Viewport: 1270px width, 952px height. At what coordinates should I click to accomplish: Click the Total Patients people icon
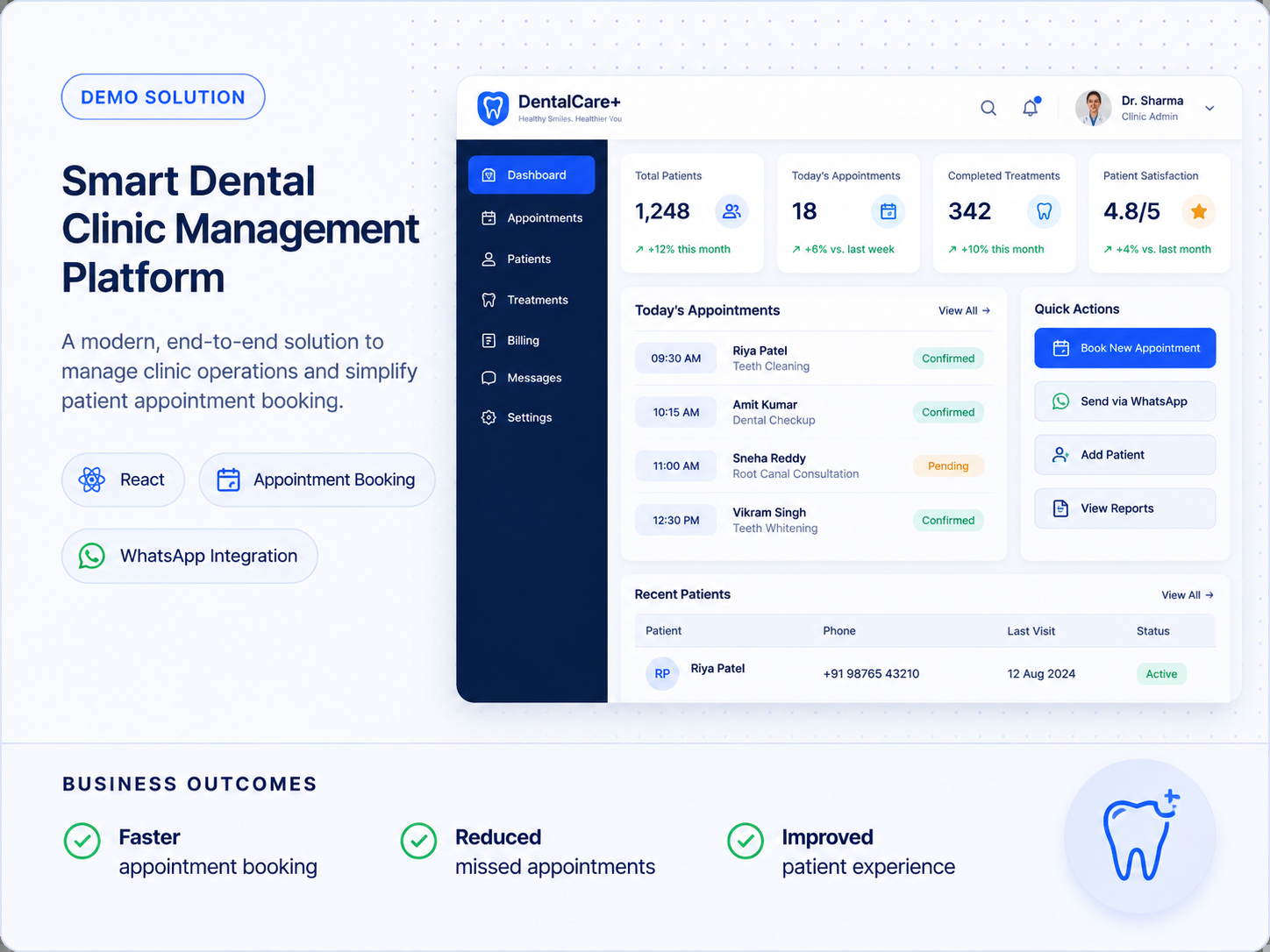tap(731, 211)
